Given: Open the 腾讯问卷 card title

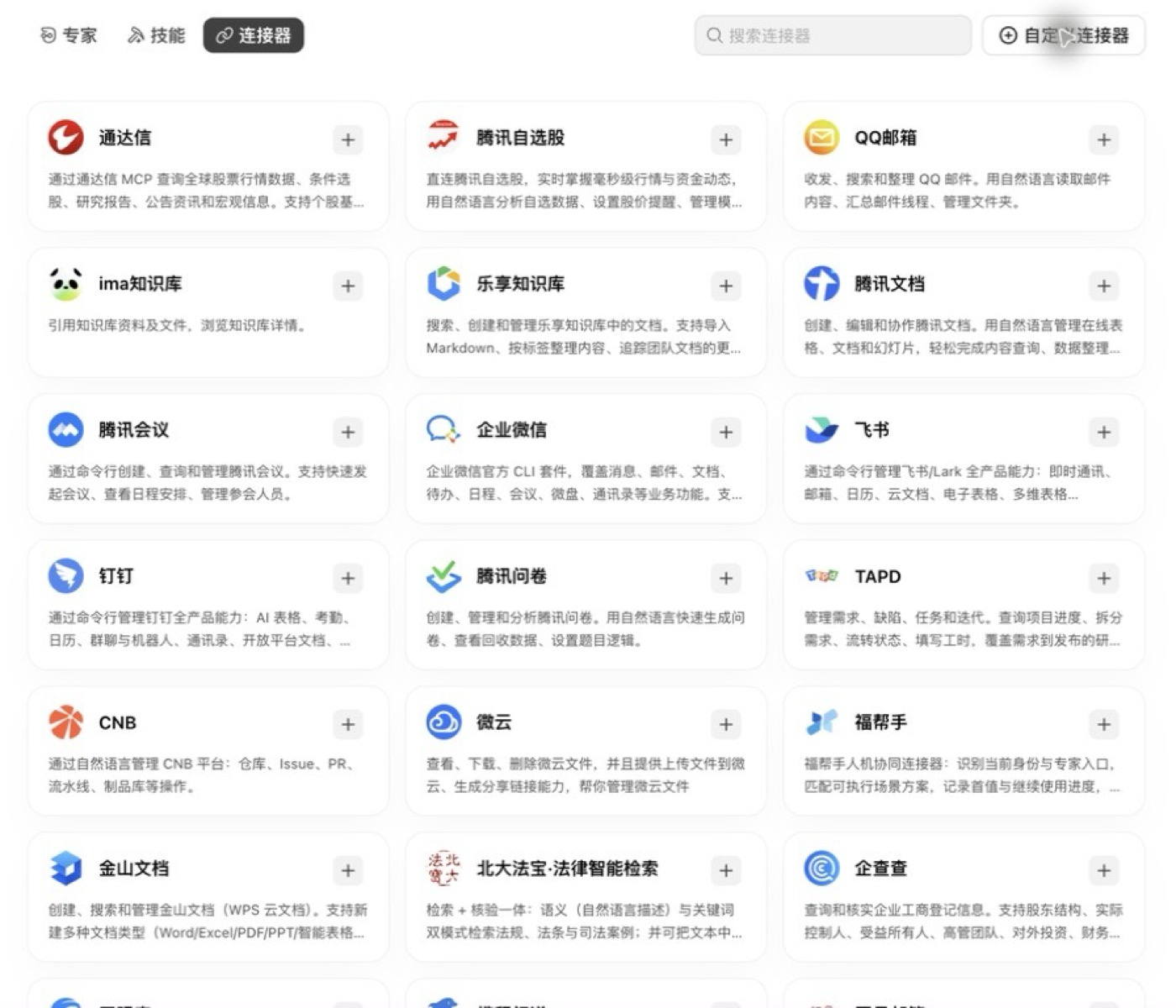Looking at the screenshot, I should click(512, 576).
